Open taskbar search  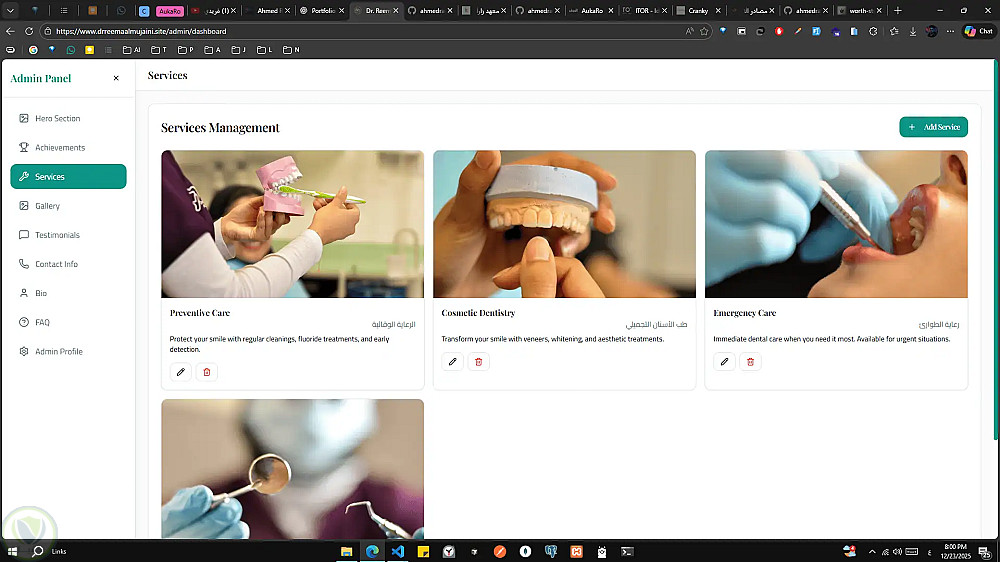(x=38, y=551)
